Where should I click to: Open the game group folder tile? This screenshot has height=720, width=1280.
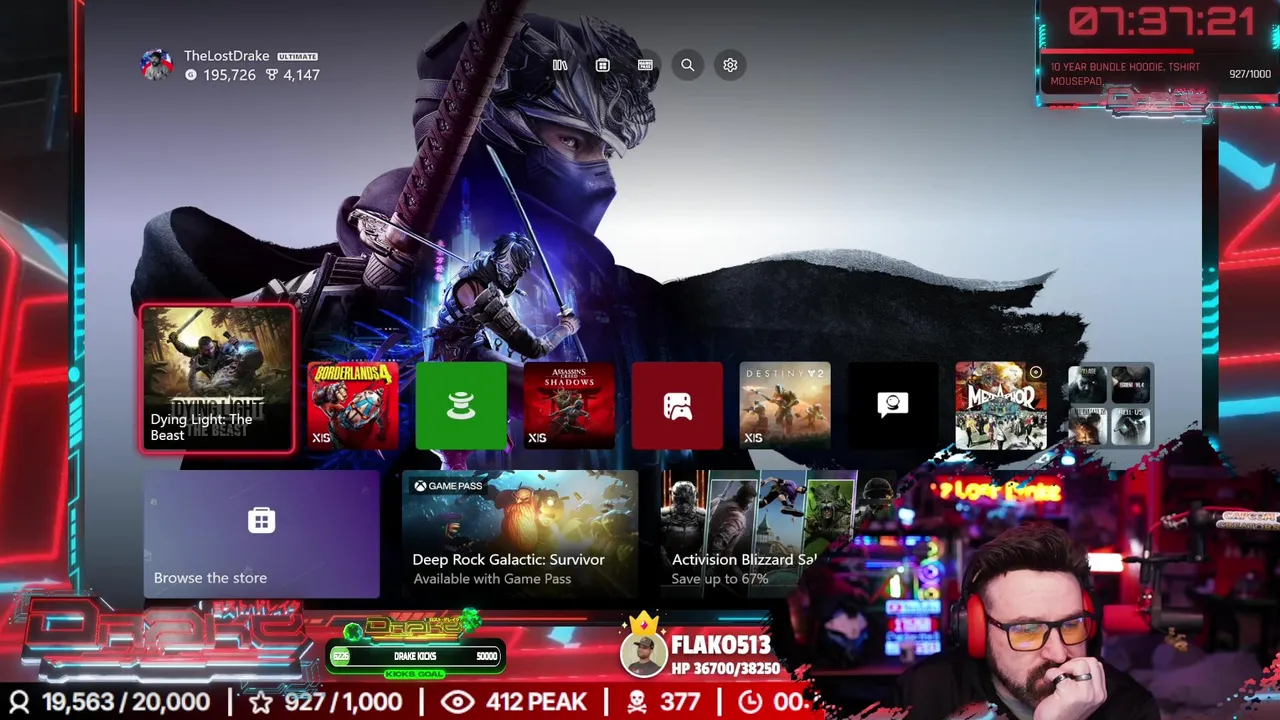(x=1109, y=406)
